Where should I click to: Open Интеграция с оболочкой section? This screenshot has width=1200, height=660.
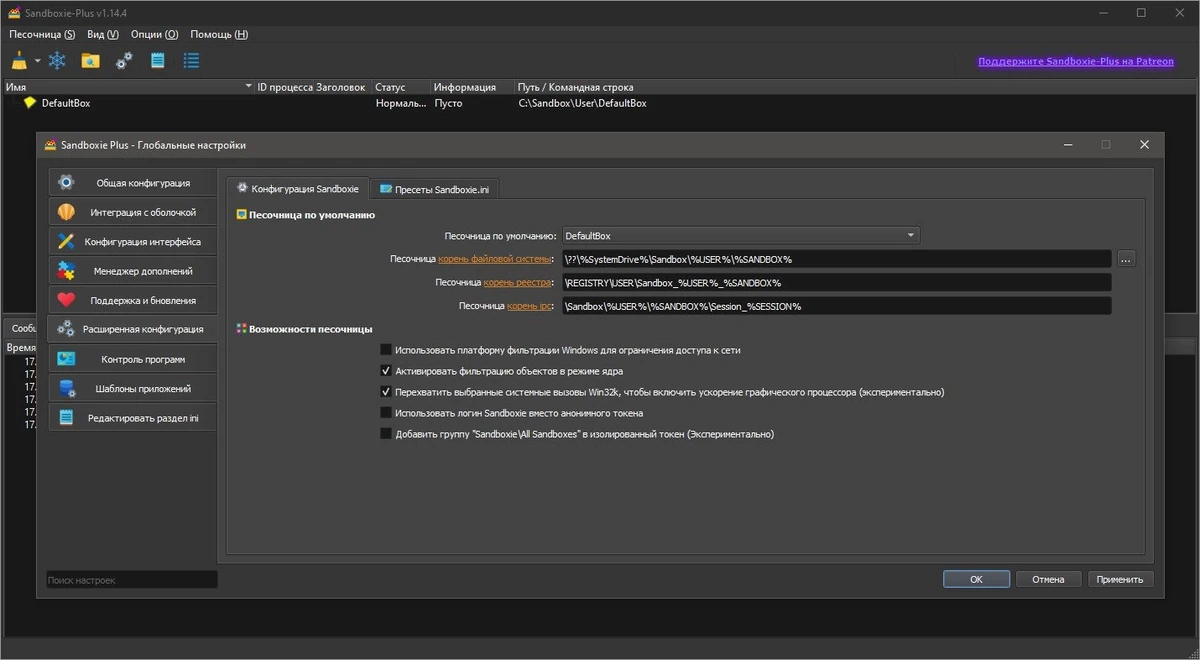click(132, 212)
